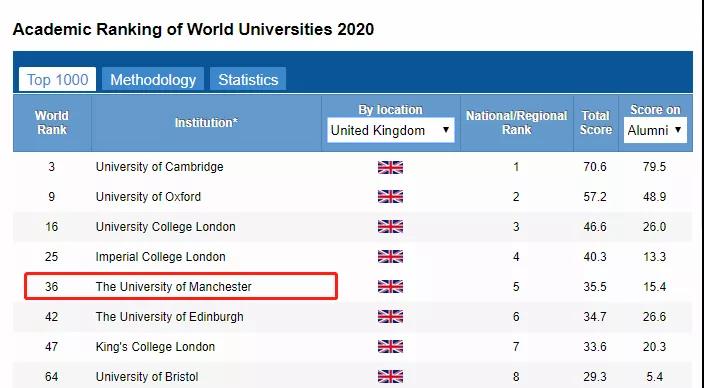
Task: Select alumni score 20.3 cell
Action: pyautogui.click(x=654, y=347)
